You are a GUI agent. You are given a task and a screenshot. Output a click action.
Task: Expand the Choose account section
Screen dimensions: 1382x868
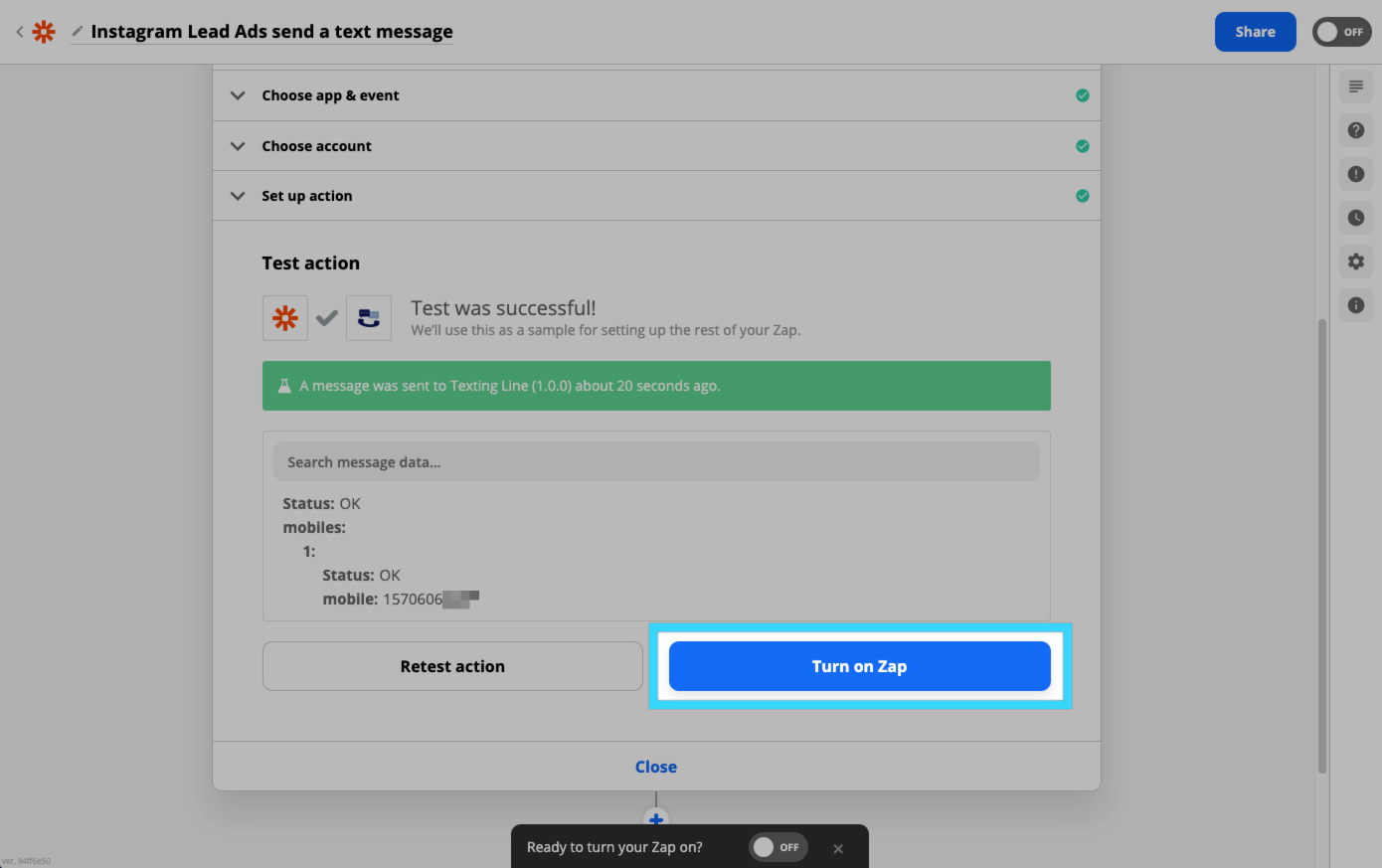point(656,146)
